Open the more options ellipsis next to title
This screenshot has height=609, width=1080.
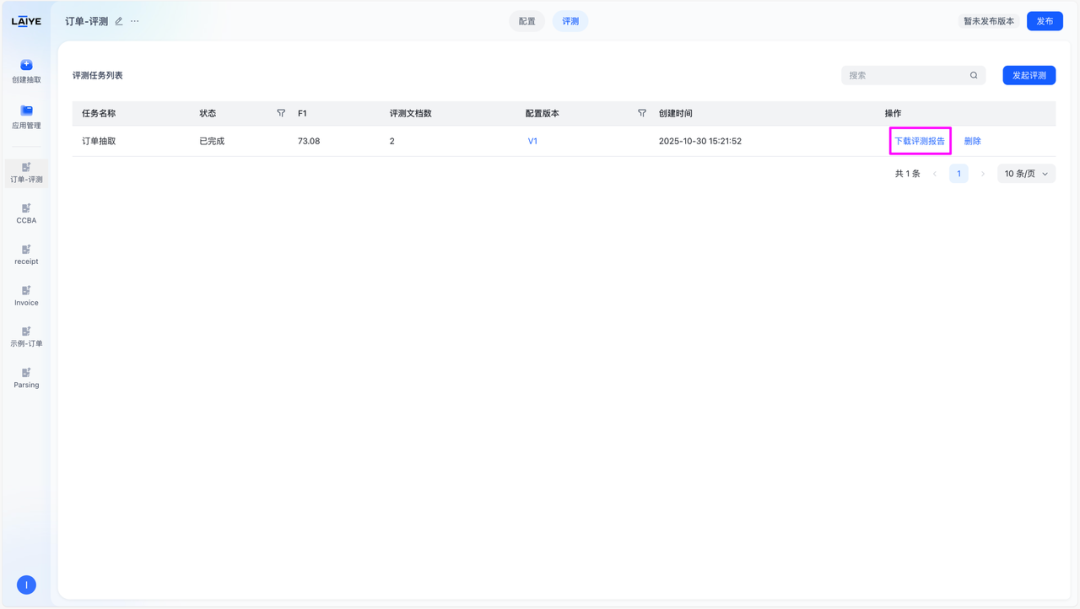click(x=136, y=20)
